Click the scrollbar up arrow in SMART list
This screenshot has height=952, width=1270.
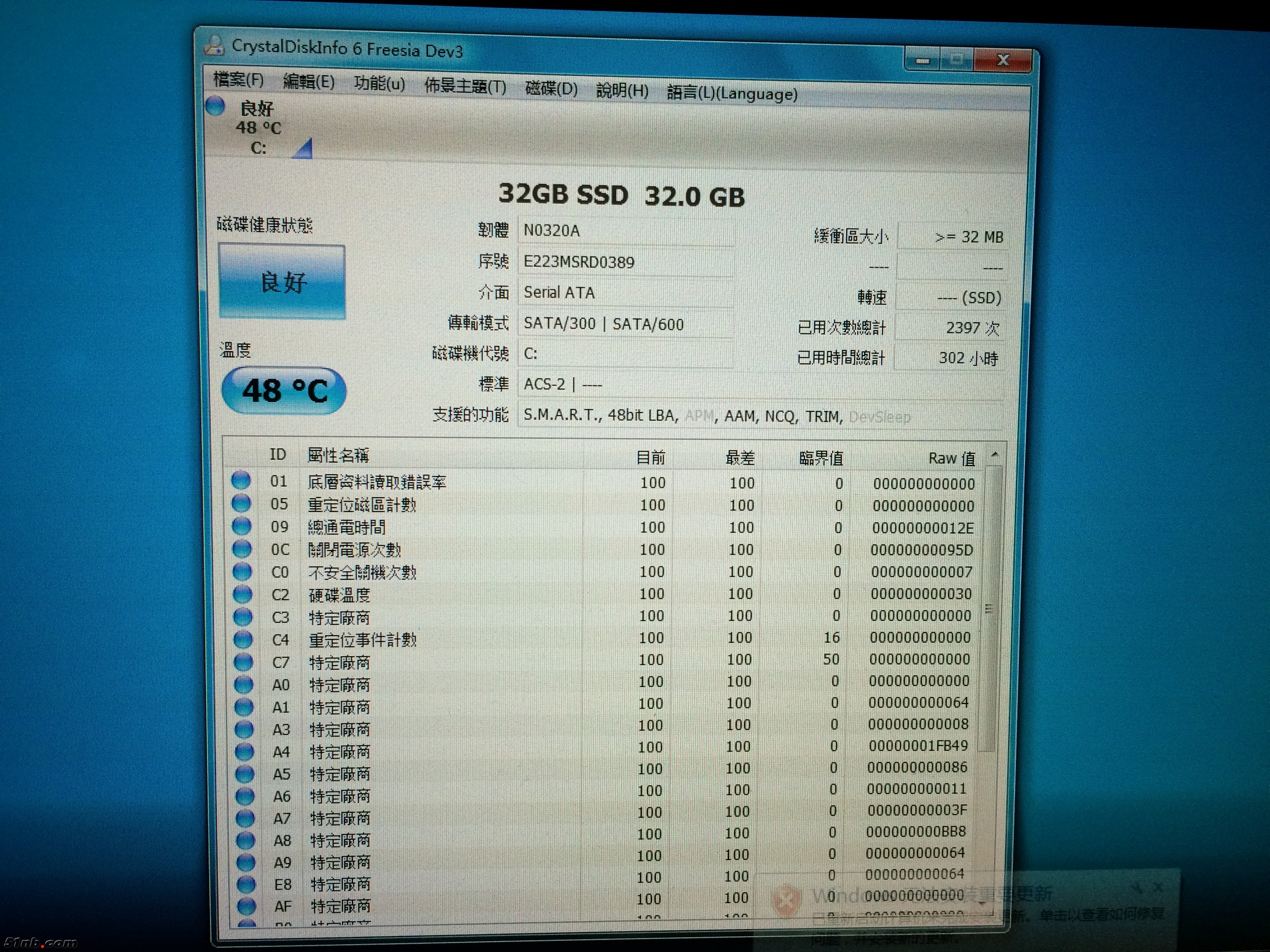click(995, 455)
